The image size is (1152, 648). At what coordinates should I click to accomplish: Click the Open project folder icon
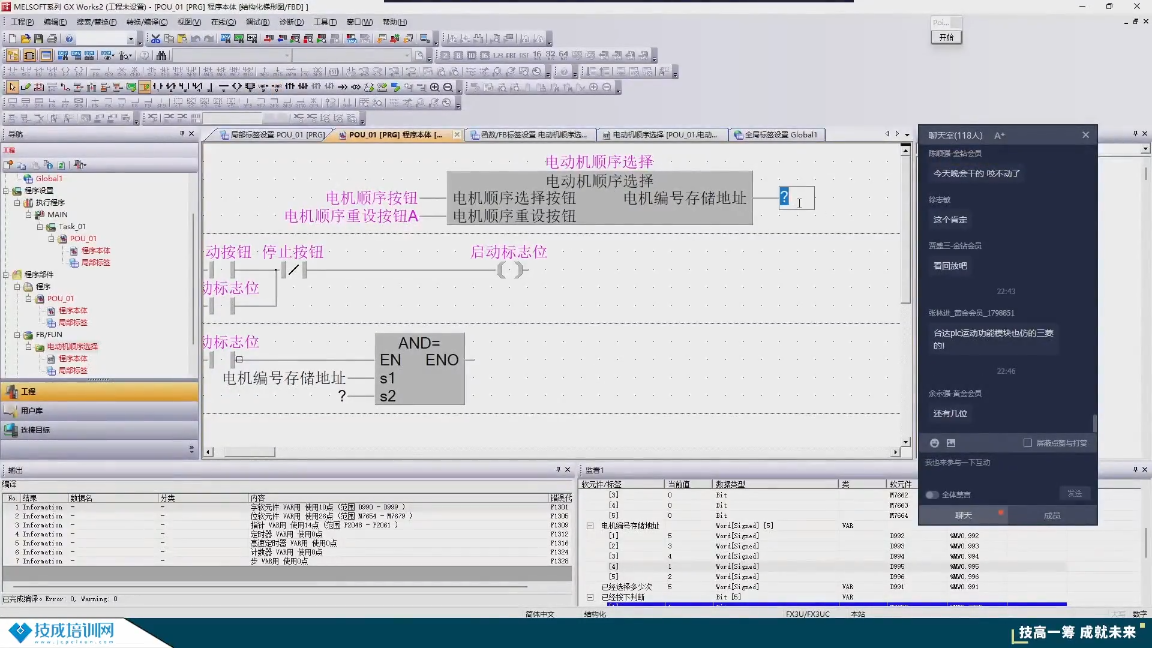click(25, 38)
